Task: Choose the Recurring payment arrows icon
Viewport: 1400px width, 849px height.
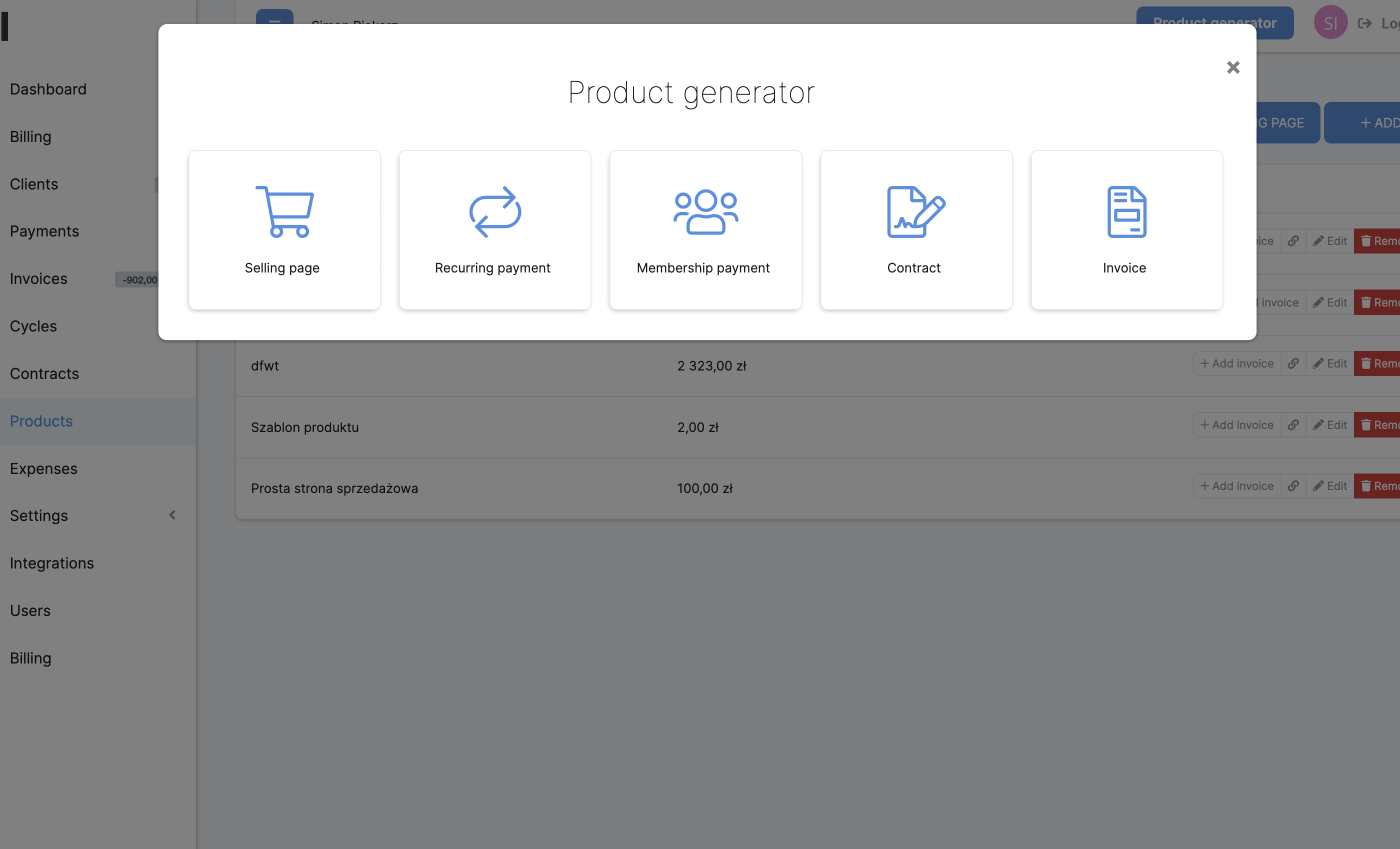Action: pos(494,211)
